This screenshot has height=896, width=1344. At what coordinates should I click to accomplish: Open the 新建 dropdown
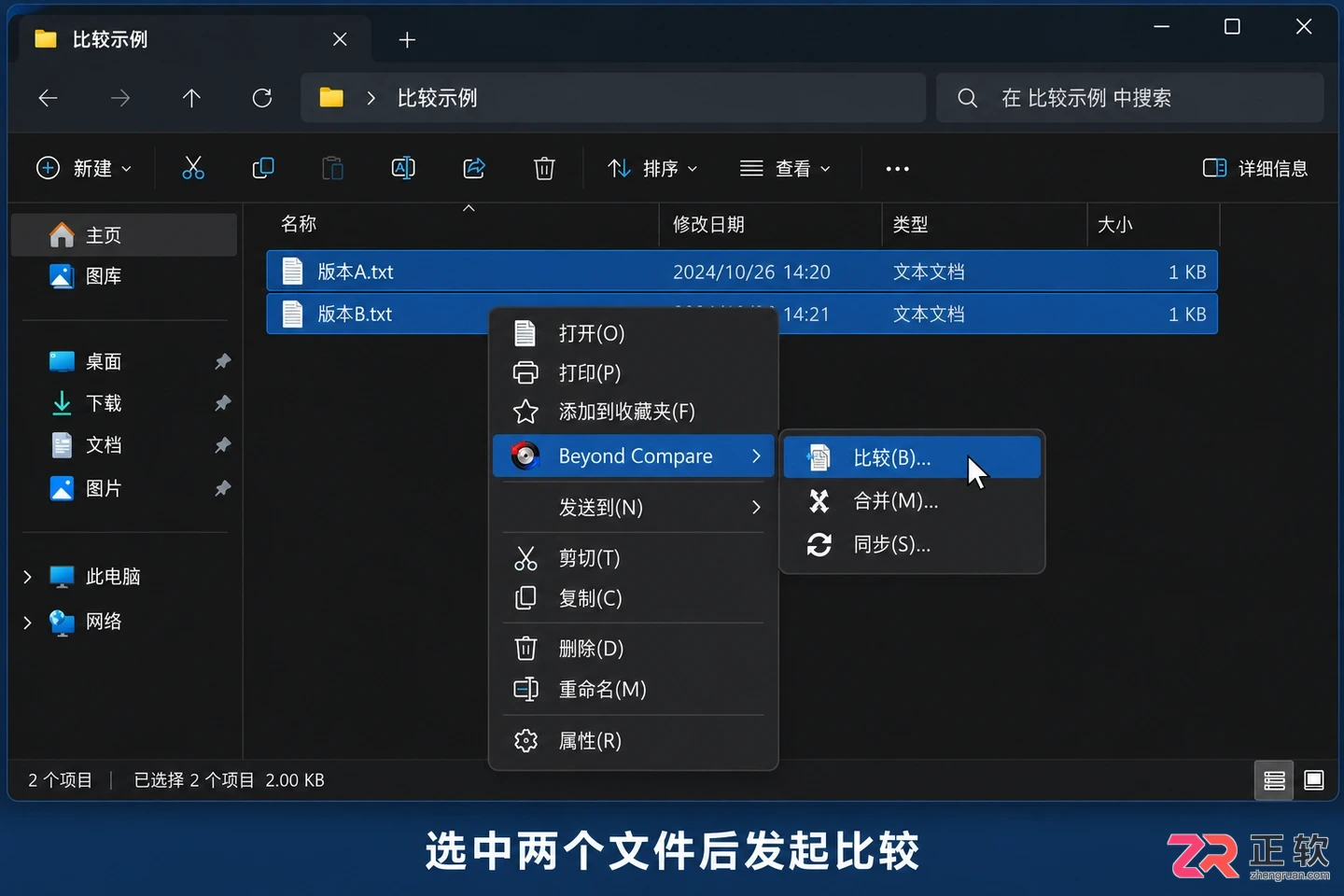pos(84,168)
